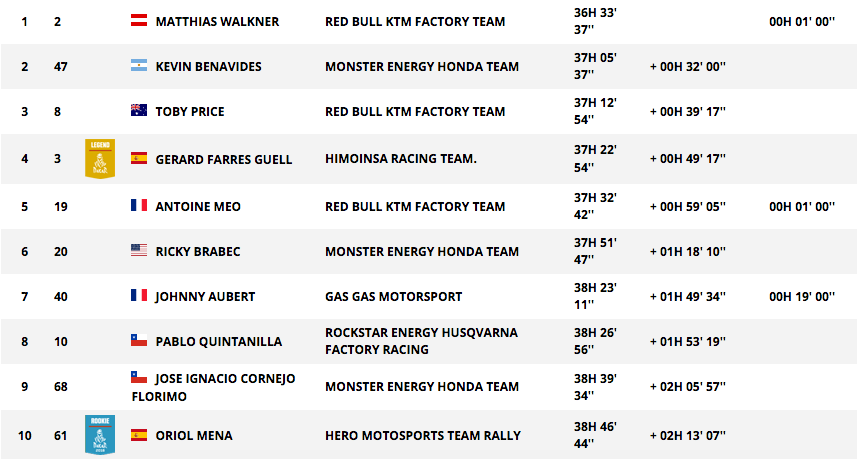Click the yellow Legend badge in row 4
This screenshot has width=857, height=459.
[x=100, y=158]
